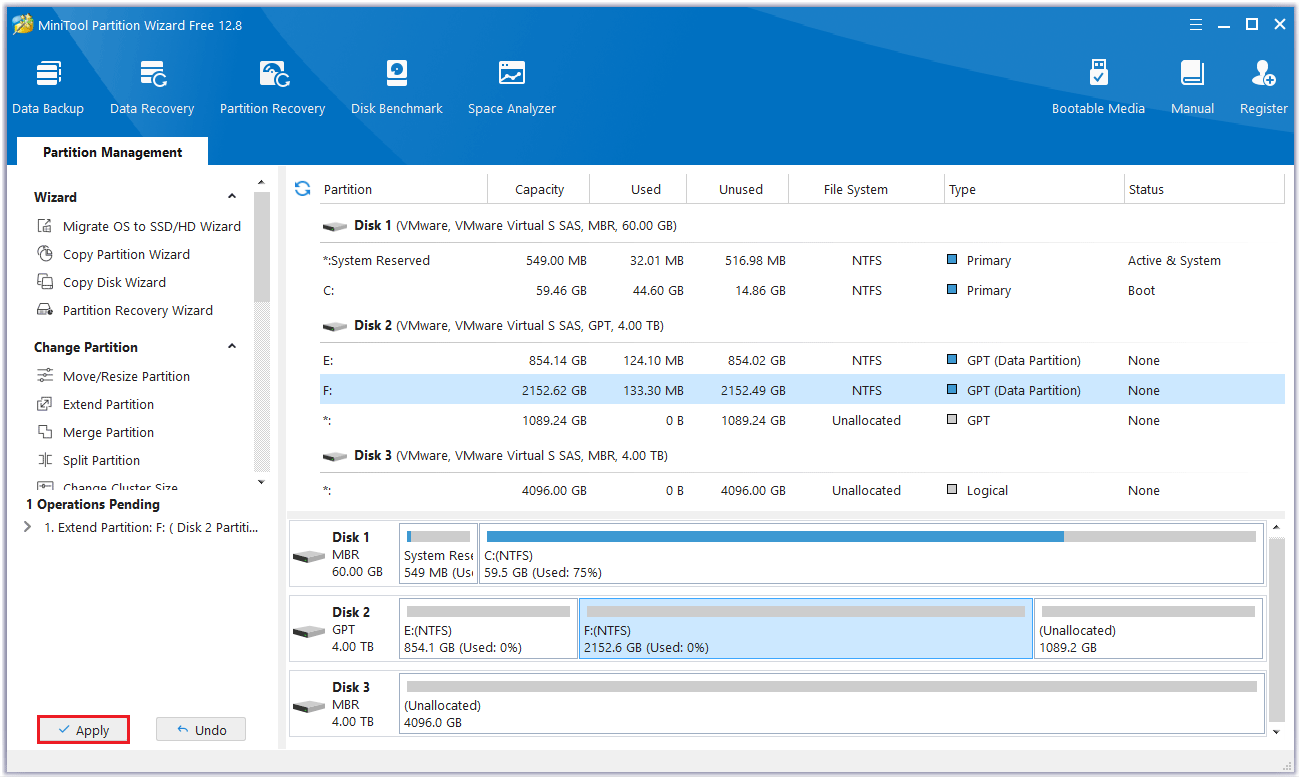Expand pending operation Extend Partition F:
Screen dimensions: 1299x777
coord(27,527)
